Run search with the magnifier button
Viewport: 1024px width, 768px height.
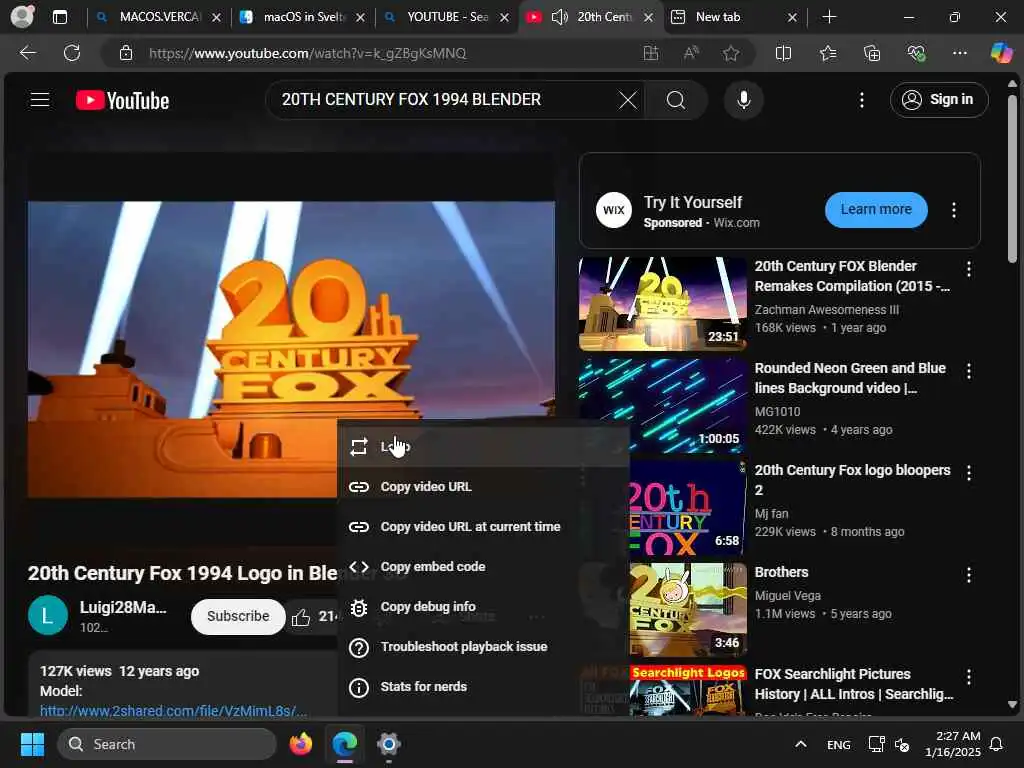pyautogui.click(x=676, y=100)
